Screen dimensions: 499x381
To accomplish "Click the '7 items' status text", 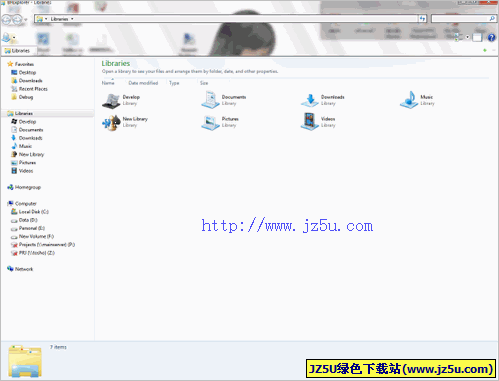I will [58, 347].
